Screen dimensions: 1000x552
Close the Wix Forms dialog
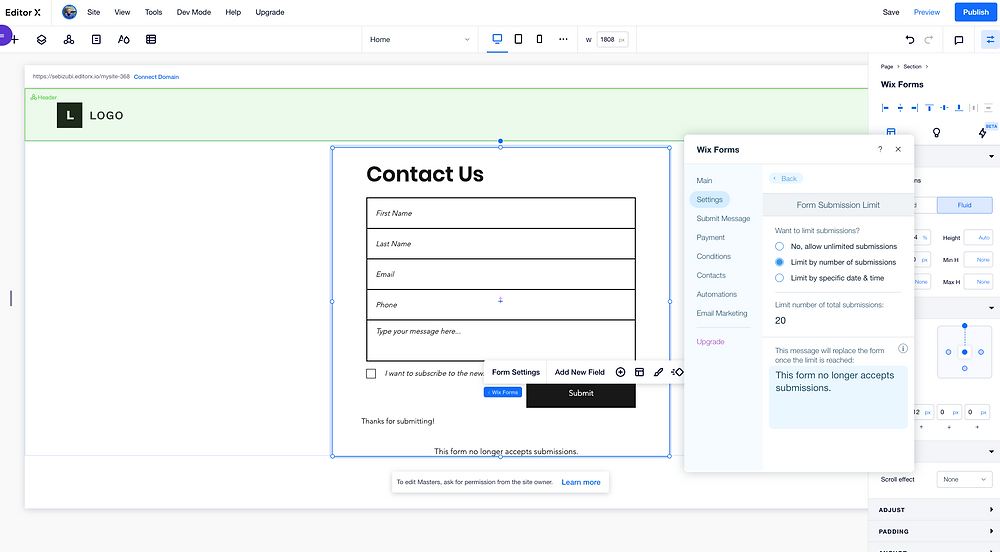click(x=898, y=149)
